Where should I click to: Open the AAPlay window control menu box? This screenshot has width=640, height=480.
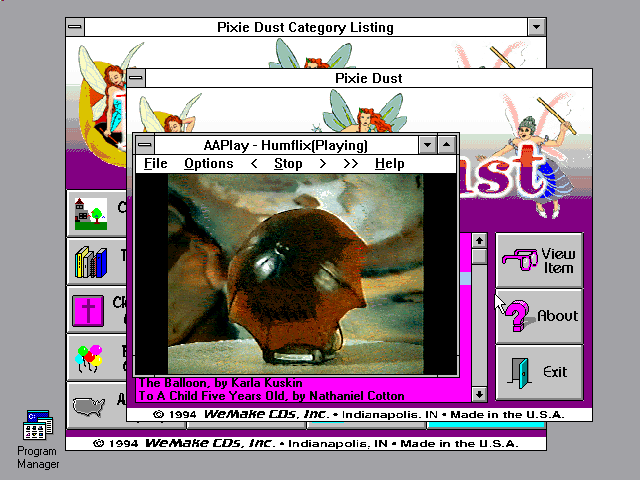145,145
